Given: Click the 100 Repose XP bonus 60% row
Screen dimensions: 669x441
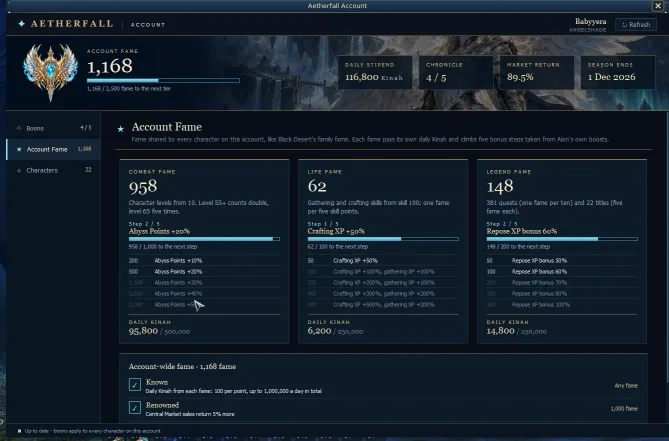Looking at the screenshot, I should [562, 272].
